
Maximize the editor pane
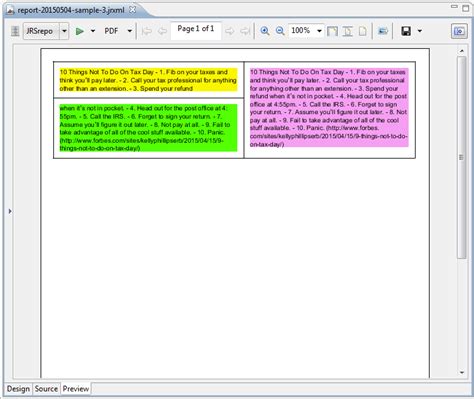[466, 8]
